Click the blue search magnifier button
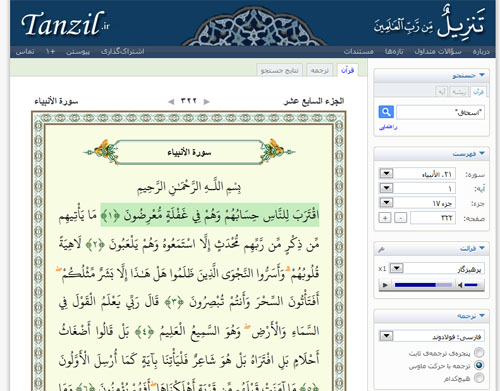 (x=386, y=112)
